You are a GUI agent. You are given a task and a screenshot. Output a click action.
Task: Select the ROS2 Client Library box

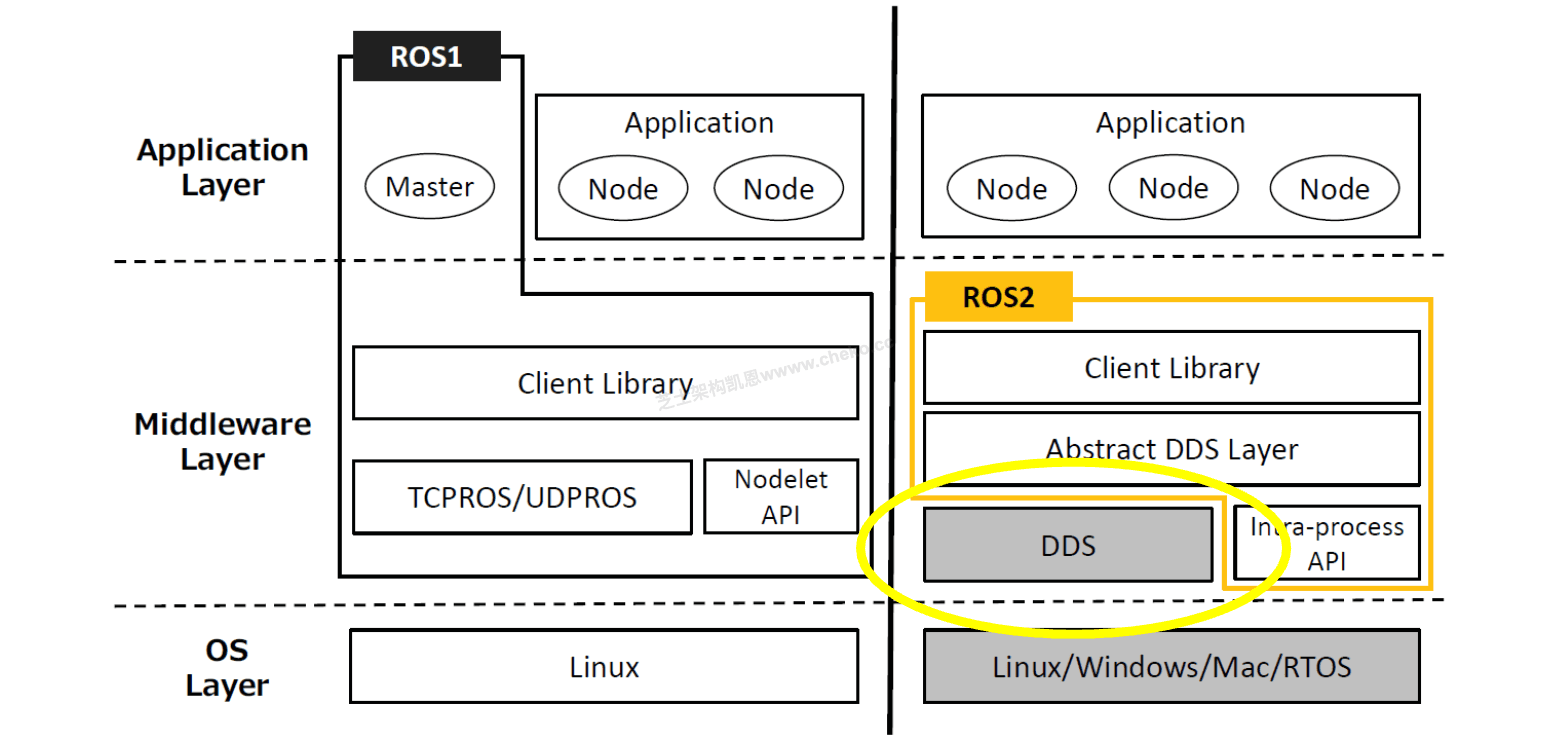(x=1171, y=368)
